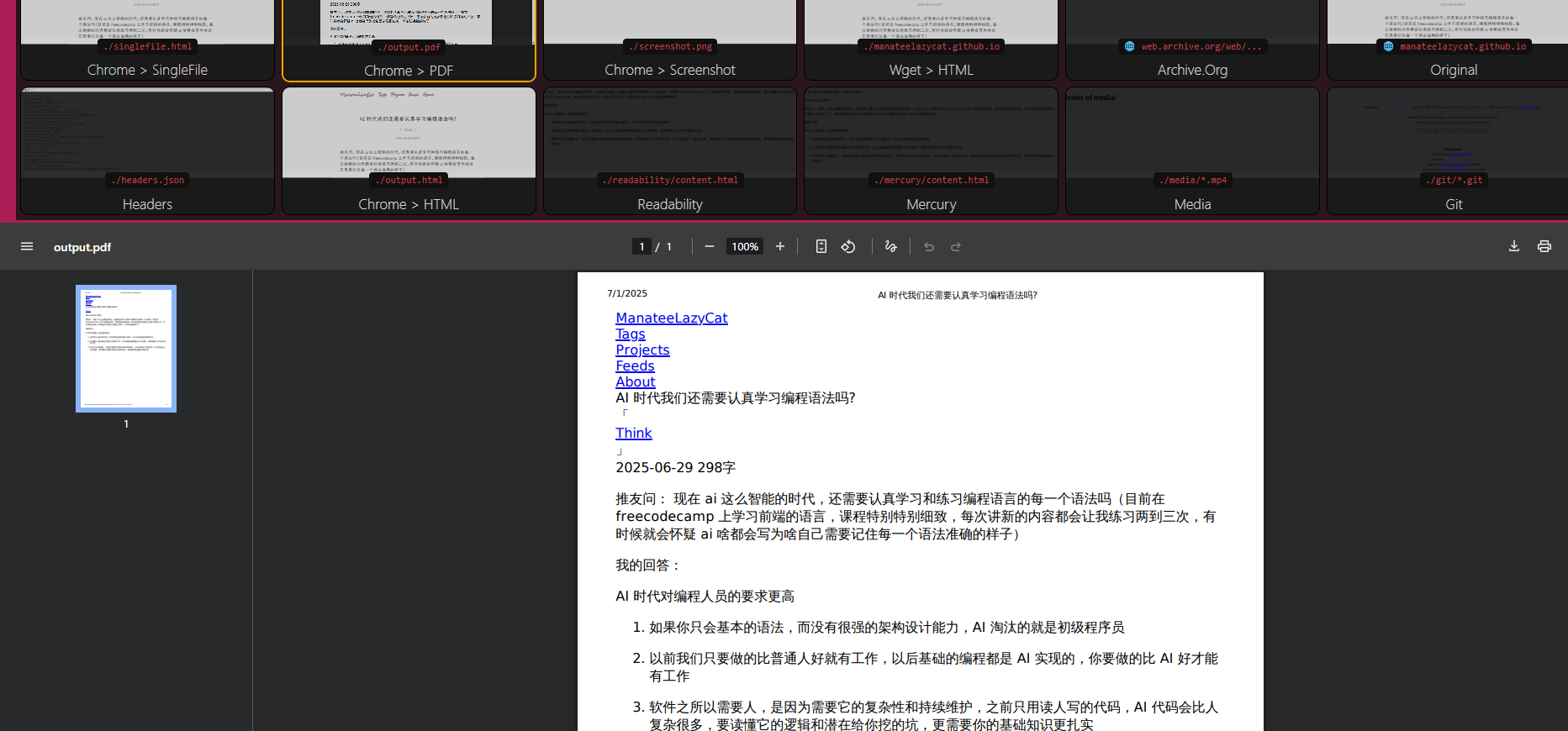Download the output.pdf file
Screen dimensions: 1568x731
(x=1514, y=246)
